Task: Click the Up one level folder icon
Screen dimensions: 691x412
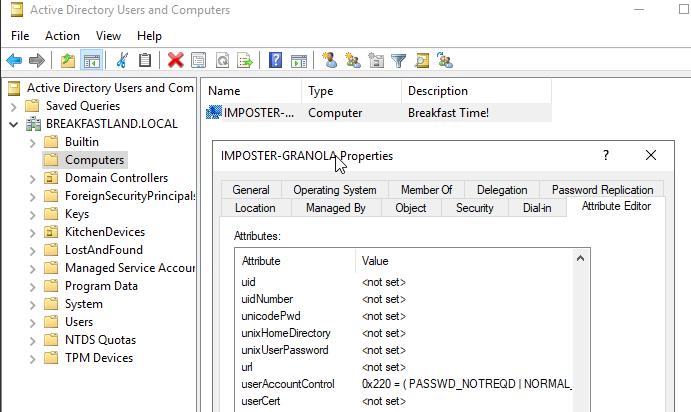Action: [x=68, y=60]
